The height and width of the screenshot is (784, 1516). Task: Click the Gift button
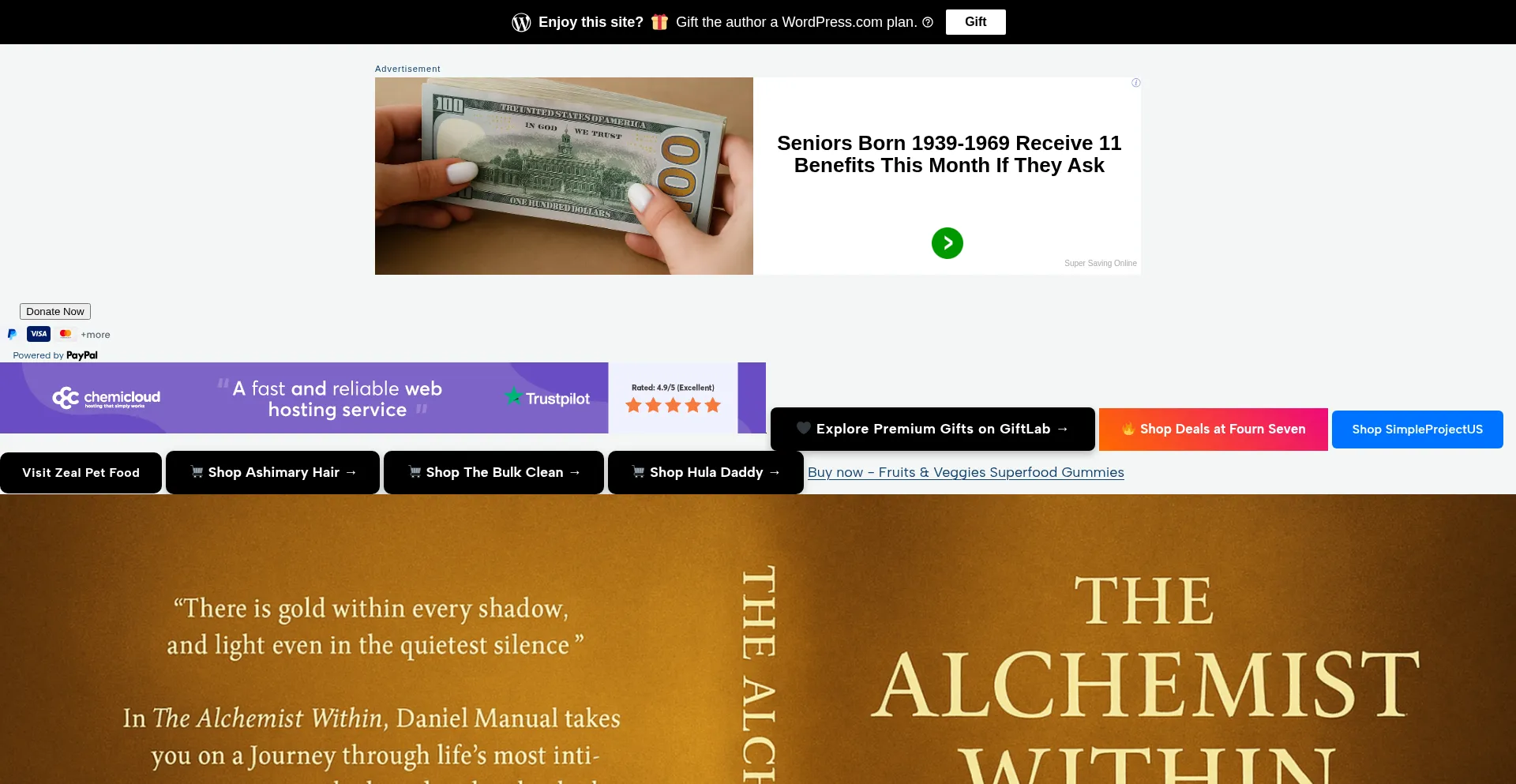point(975,22)
